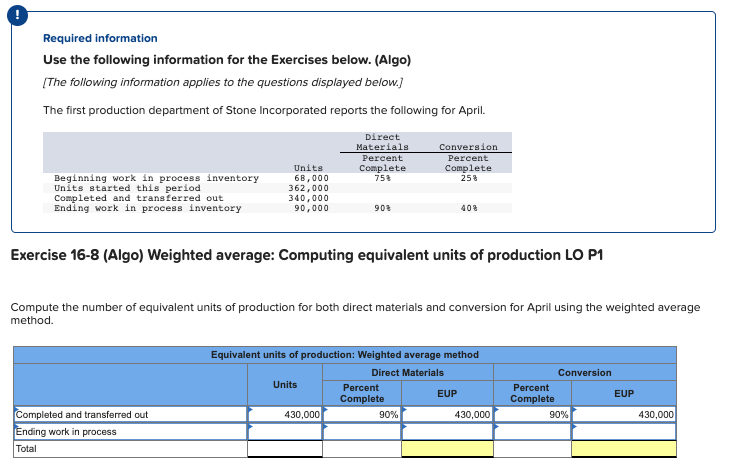Click Direct Materials EUP field for Ending work
Viewport: 748px width, 476px height.
(447, 432)
